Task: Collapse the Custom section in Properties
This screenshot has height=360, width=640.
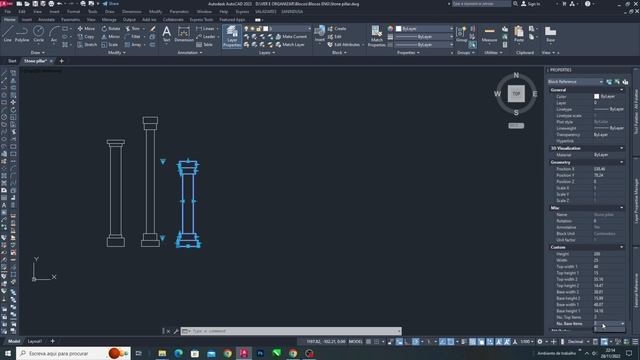Action: coord(622,247)
